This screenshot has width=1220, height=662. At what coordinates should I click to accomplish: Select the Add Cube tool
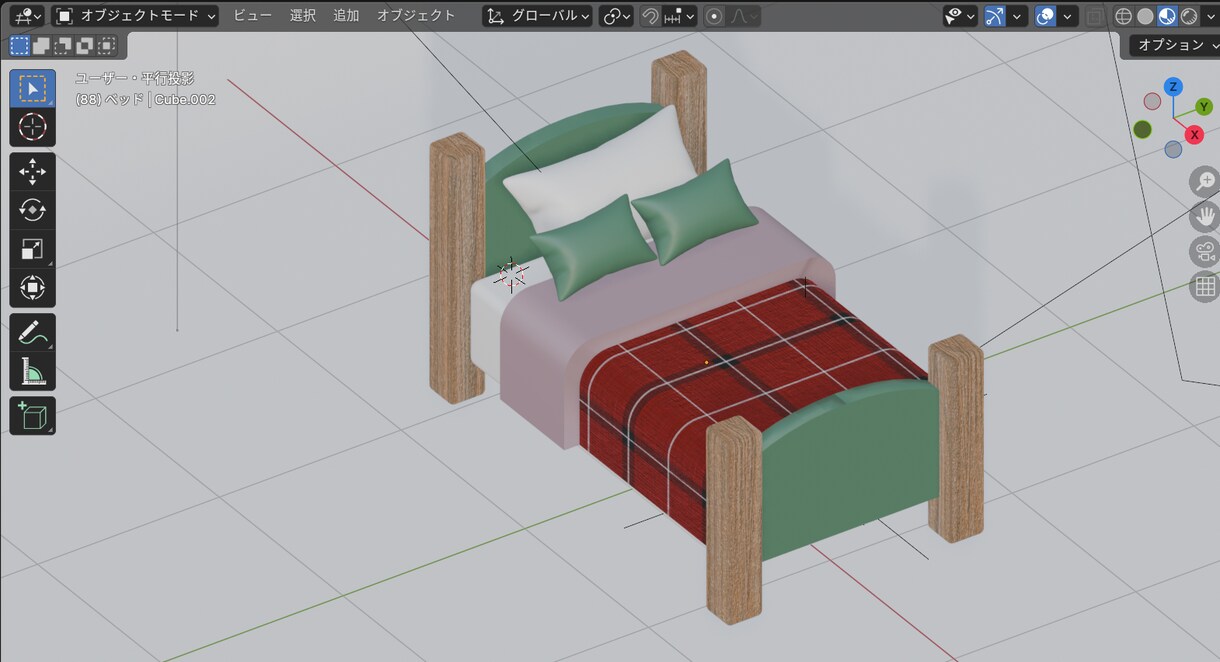pyautogui.click(x=32, y=416)
